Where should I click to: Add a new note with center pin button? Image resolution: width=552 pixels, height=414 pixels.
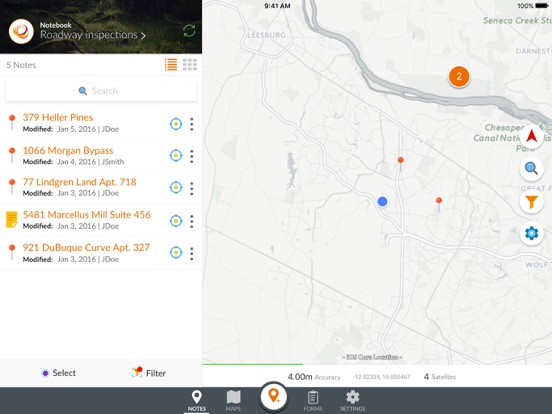coord(274,396)
